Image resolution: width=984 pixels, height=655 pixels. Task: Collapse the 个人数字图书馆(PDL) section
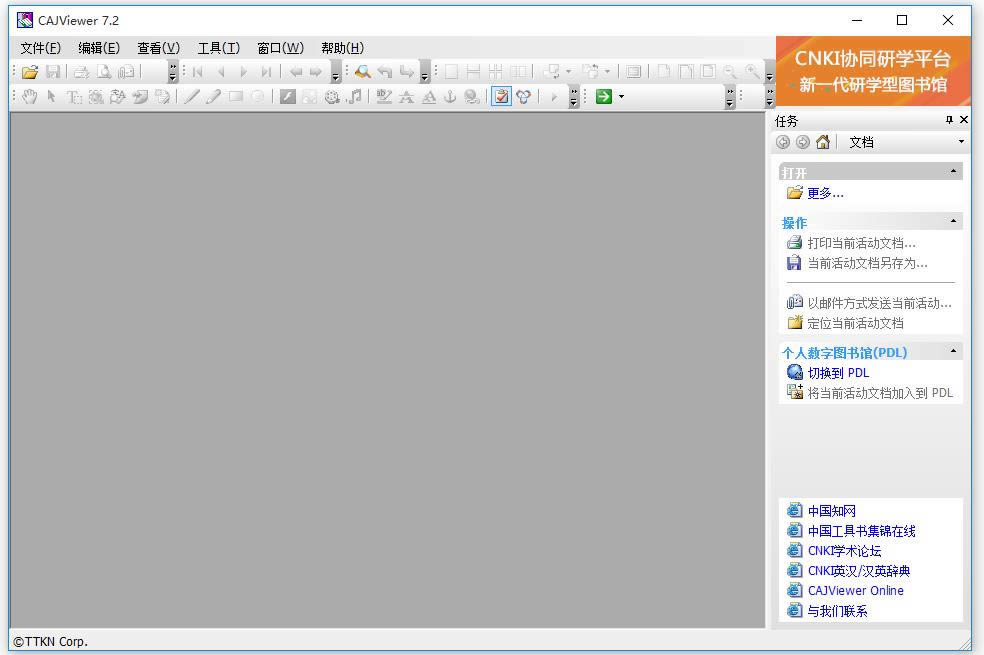[953, 351]
